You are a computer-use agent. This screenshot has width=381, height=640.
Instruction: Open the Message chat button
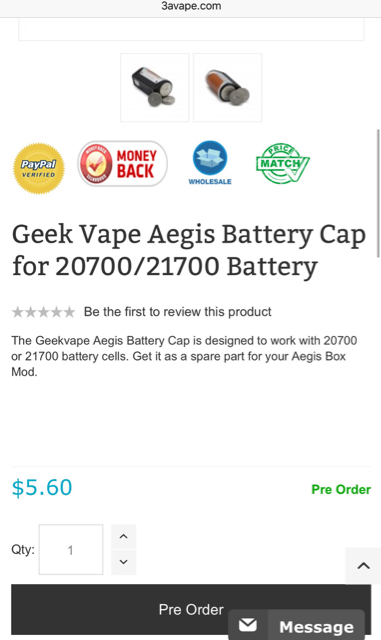[296, 625]
